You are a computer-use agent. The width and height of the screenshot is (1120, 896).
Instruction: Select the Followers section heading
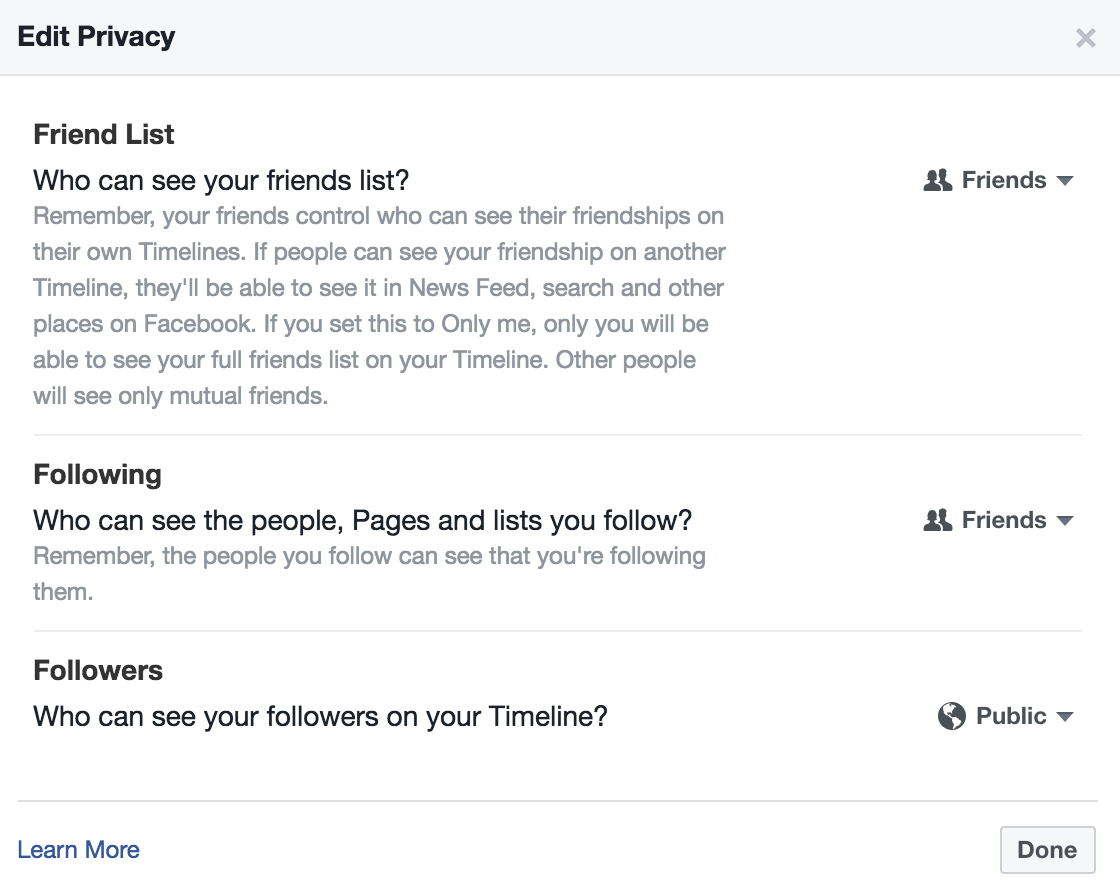pyautogui.click(x=98, y=670)
